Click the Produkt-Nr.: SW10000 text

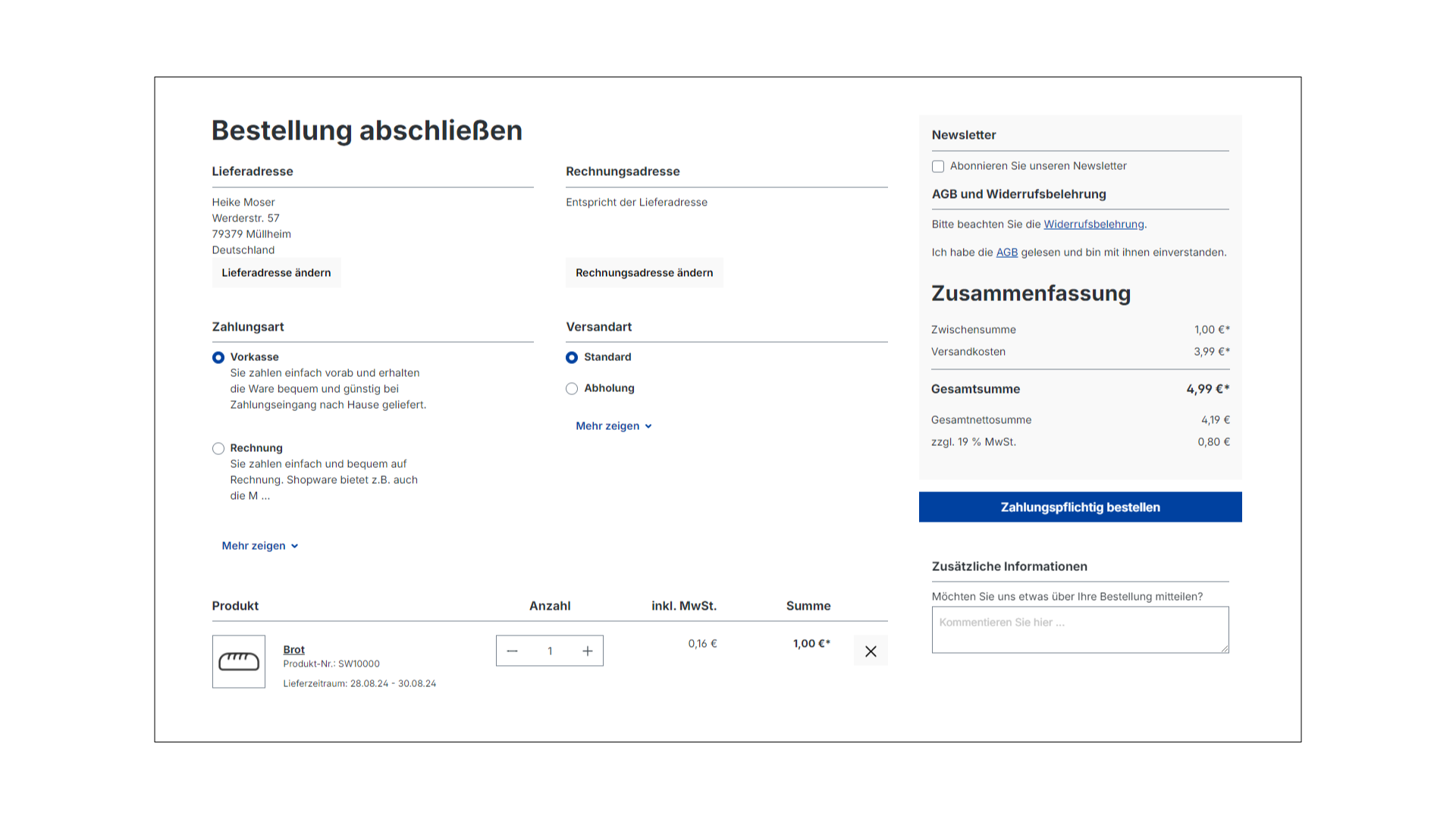tap(331, 664)
